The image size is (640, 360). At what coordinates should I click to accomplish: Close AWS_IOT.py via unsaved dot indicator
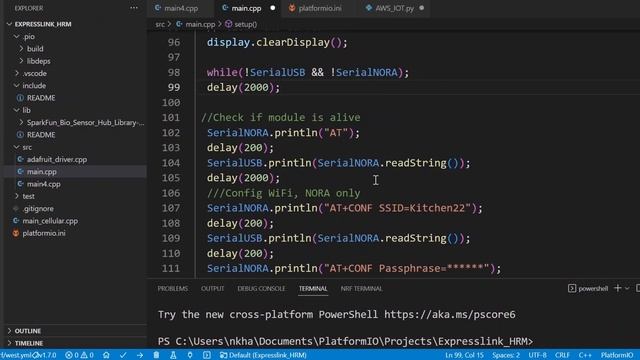(422, 8)
